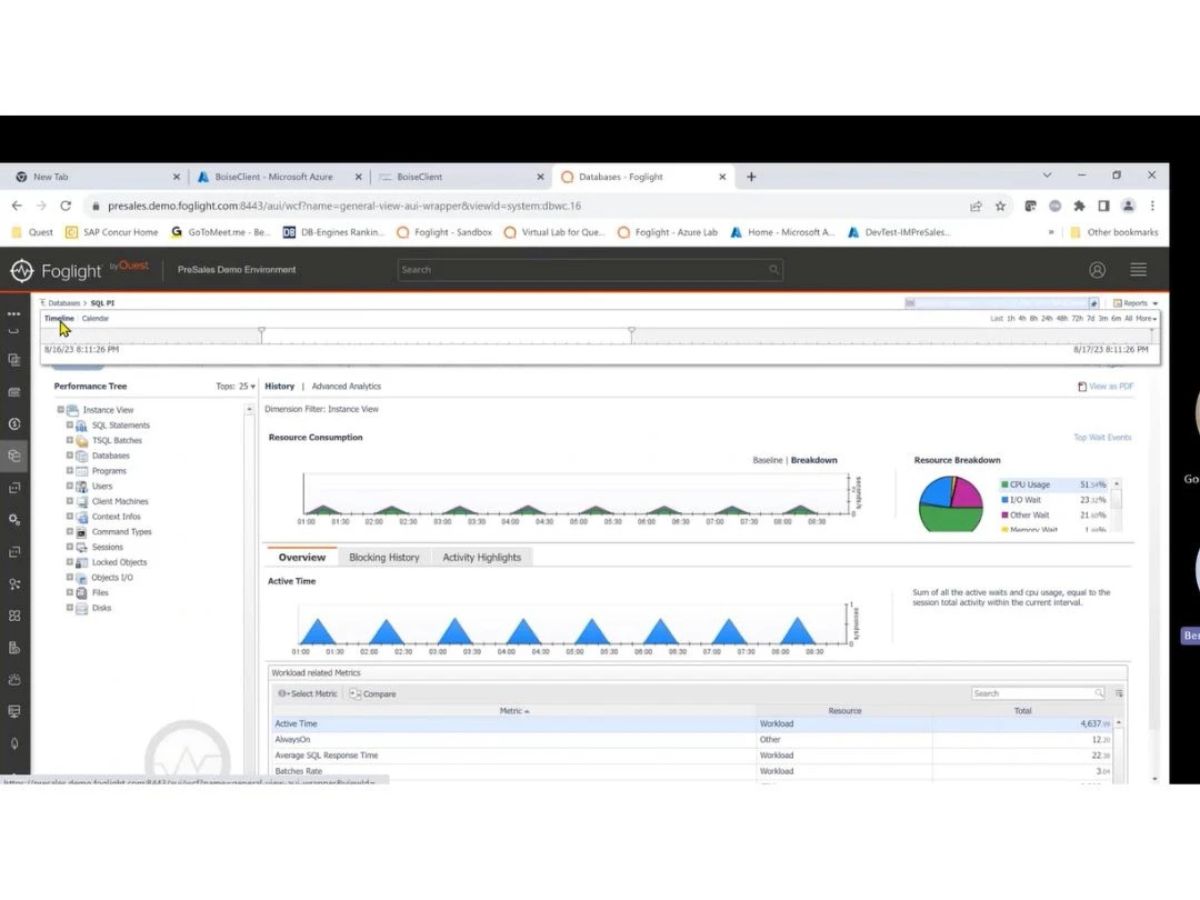The height and width of the screenshot is (900, 1200).
Task: Open the More time-range dropdown
Action: [x=1146, y=319]
